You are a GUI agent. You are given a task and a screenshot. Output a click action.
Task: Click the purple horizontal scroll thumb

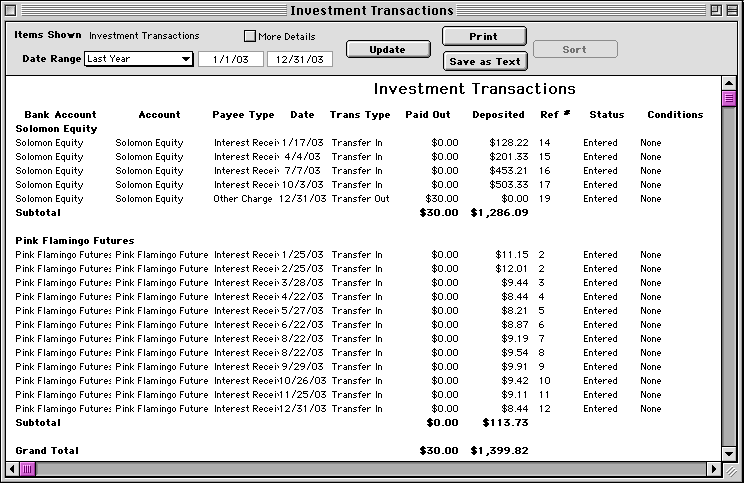(28, 469)
